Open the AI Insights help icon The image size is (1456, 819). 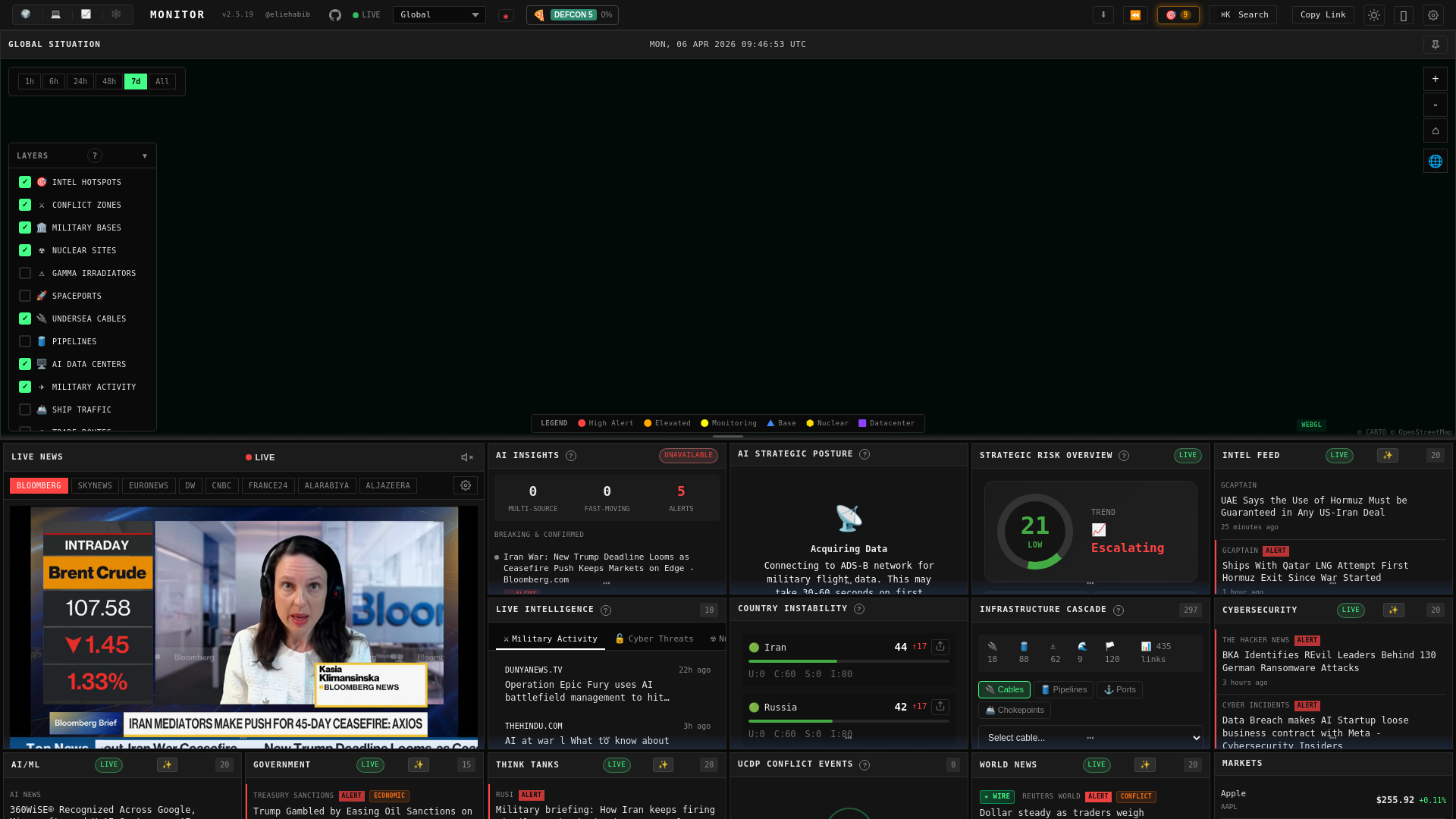tap(571, 456)
